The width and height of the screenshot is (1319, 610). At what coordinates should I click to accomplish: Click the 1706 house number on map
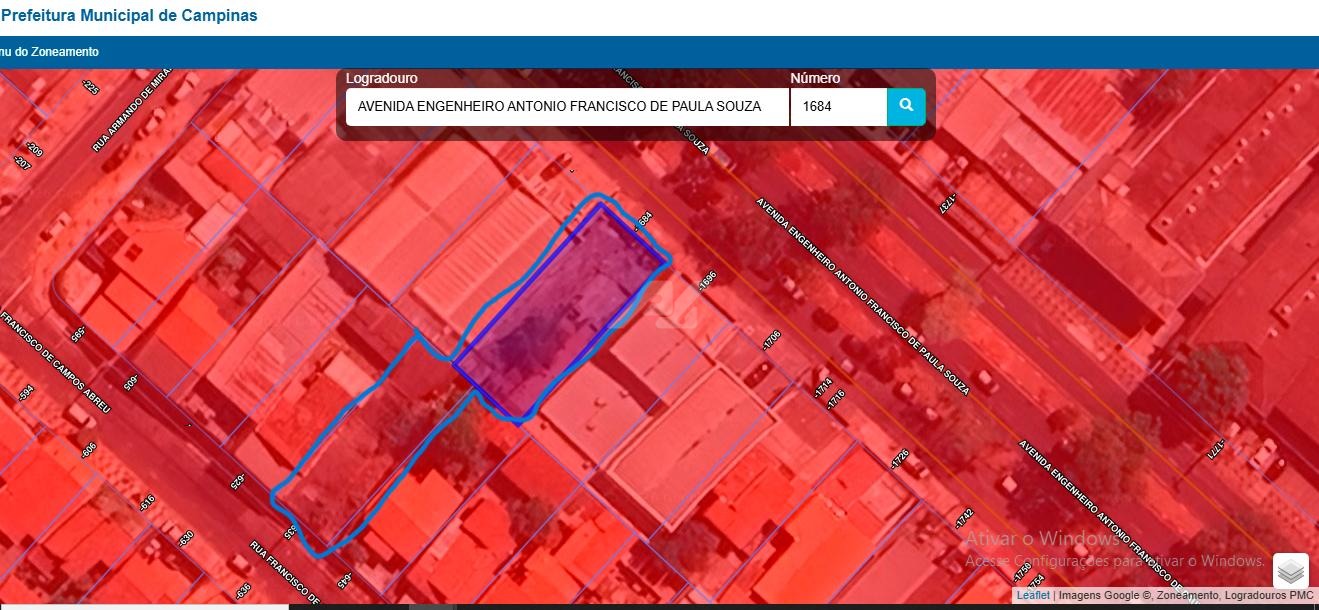(770, 341)
